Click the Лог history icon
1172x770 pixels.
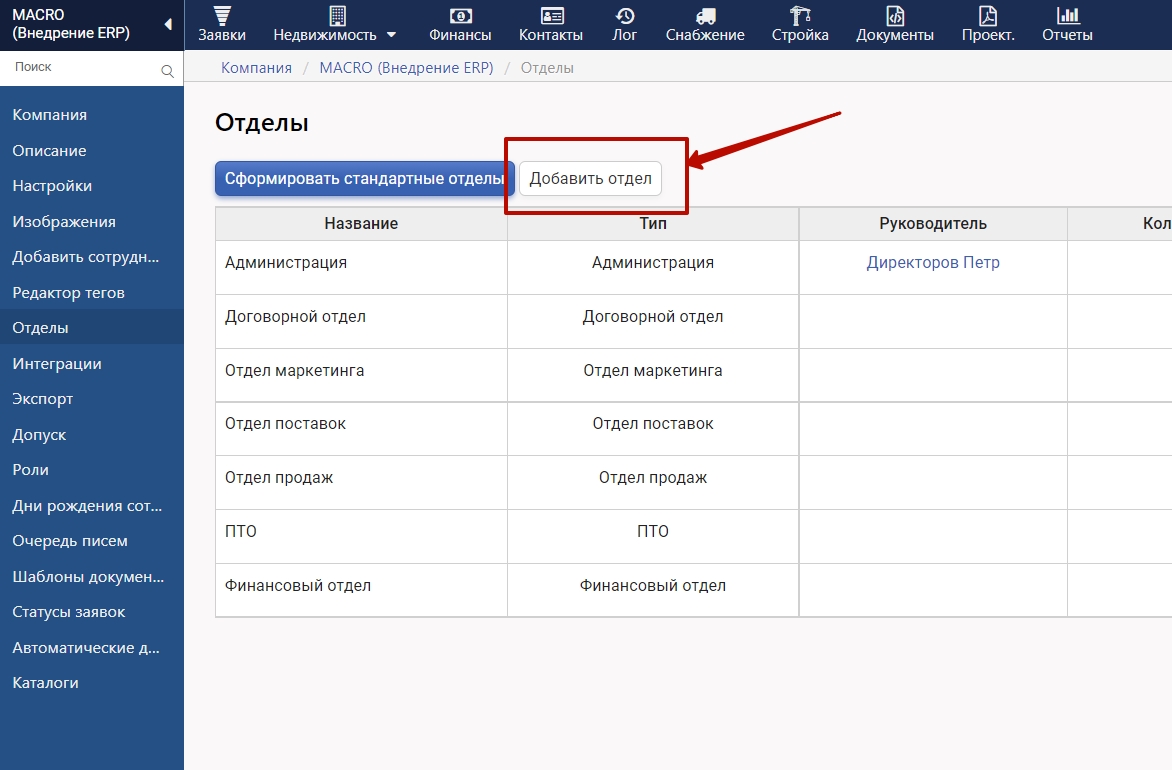pyautogui.click(x=625, y=15)
